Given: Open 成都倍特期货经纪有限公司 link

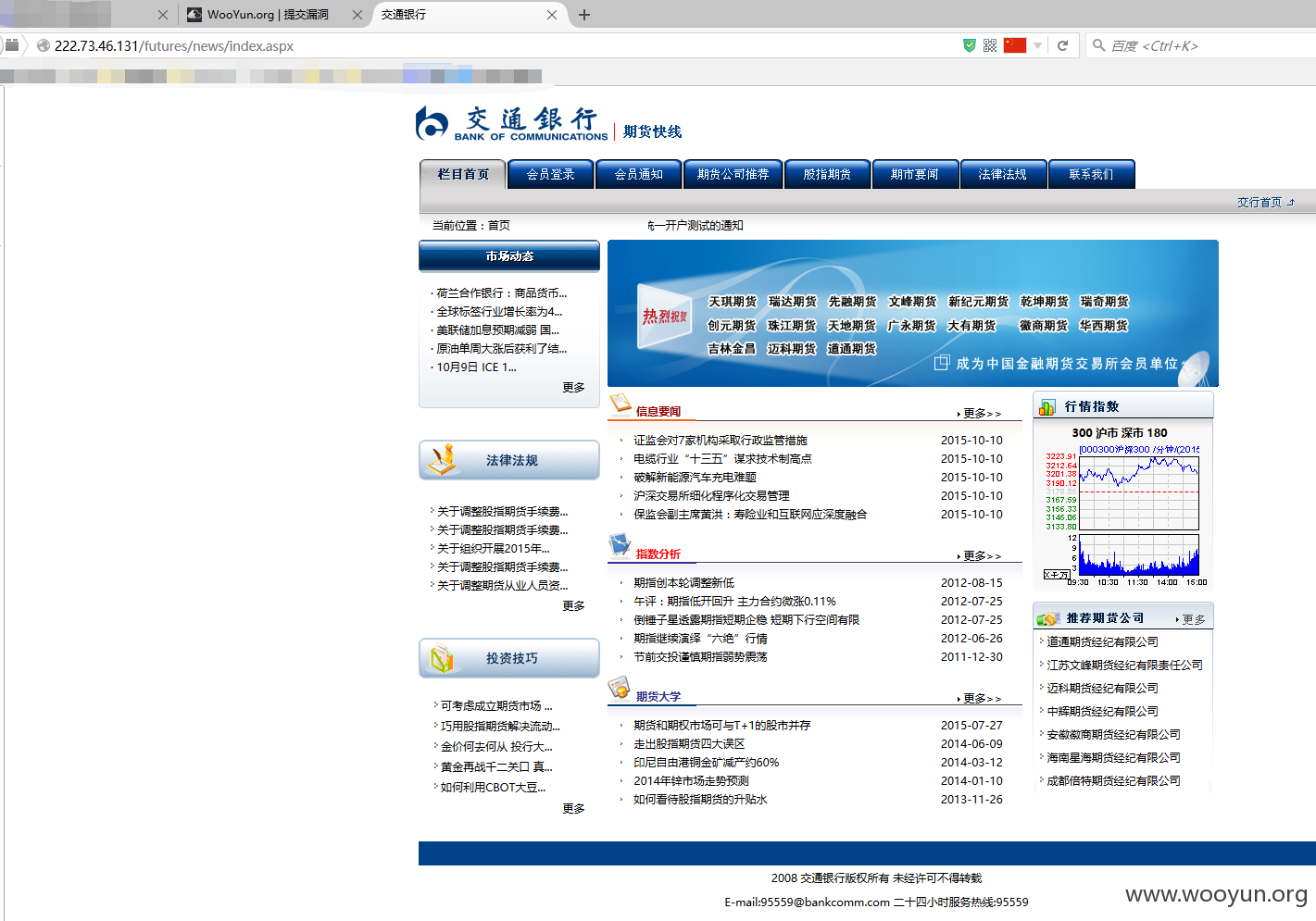Looking at the screenshot, I should click(1113, 780).
